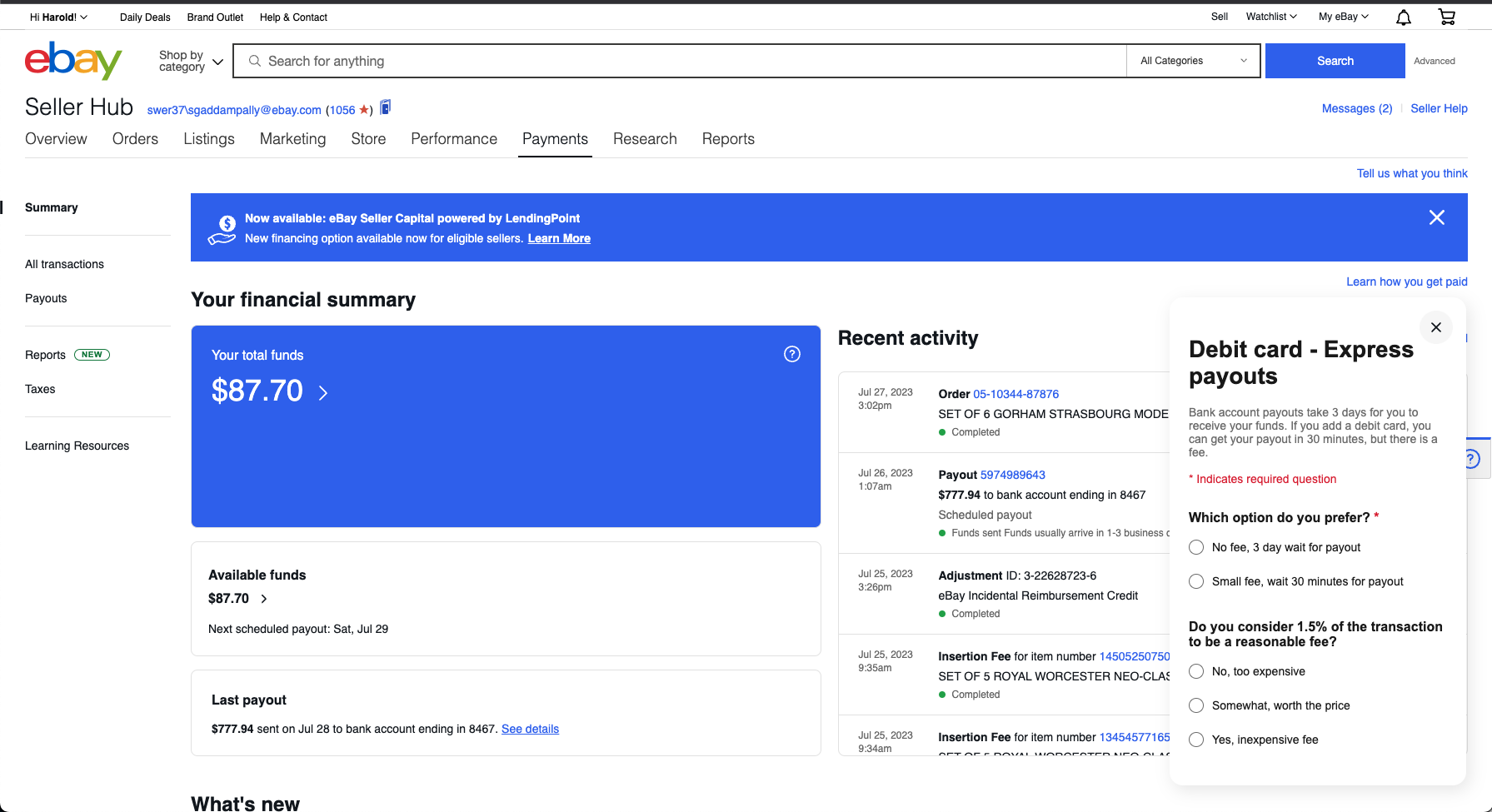The height and width of the screenshot is (812, 1492).
Task: Open Taxes in sidebar
Action: click(40, 389)
